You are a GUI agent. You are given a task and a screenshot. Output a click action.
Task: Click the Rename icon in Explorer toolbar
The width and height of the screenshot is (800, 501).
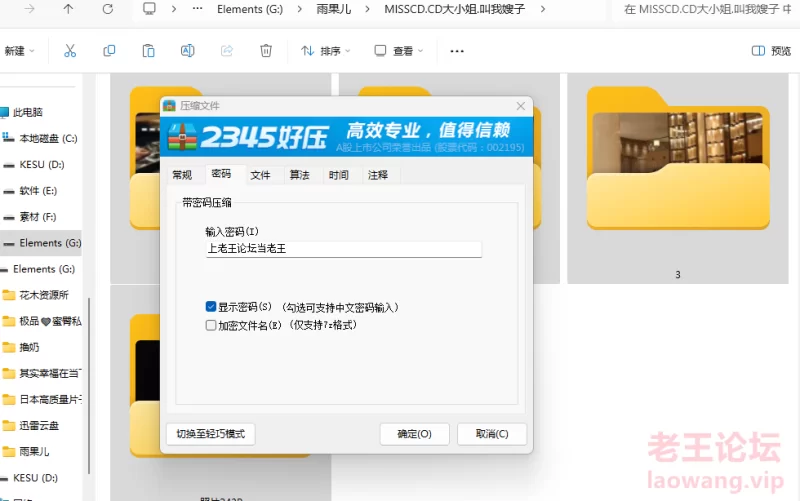click(187, 51)
